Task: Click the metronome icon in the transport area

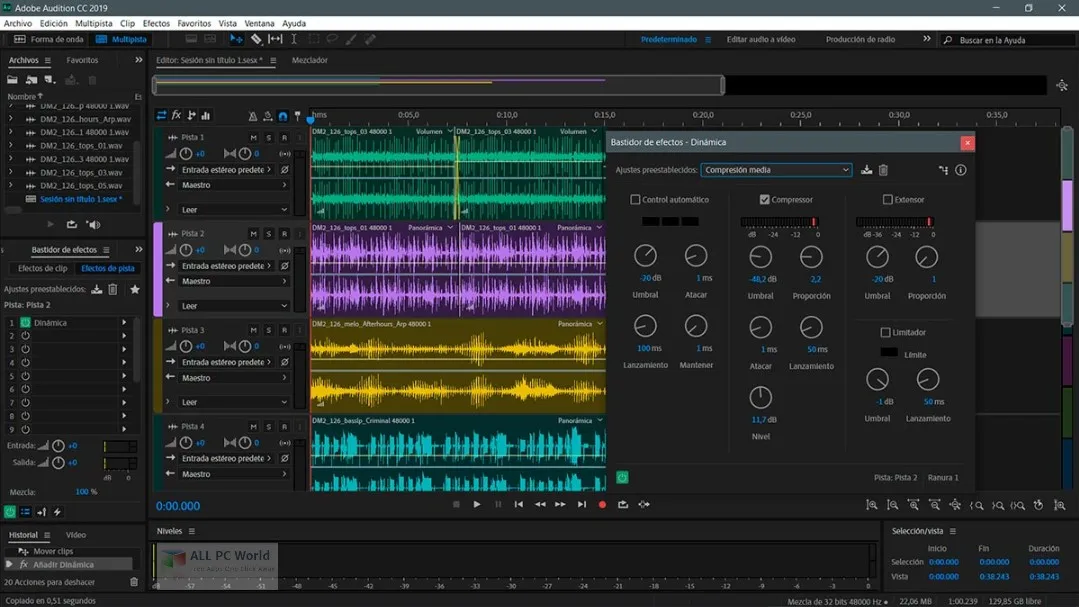Action: pos(254,117)
